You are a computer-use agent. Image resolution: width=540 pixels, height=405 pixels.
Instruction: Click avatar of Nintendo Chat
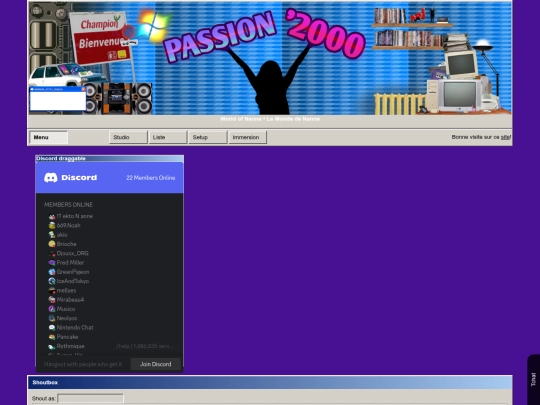(x=52, y=328)
